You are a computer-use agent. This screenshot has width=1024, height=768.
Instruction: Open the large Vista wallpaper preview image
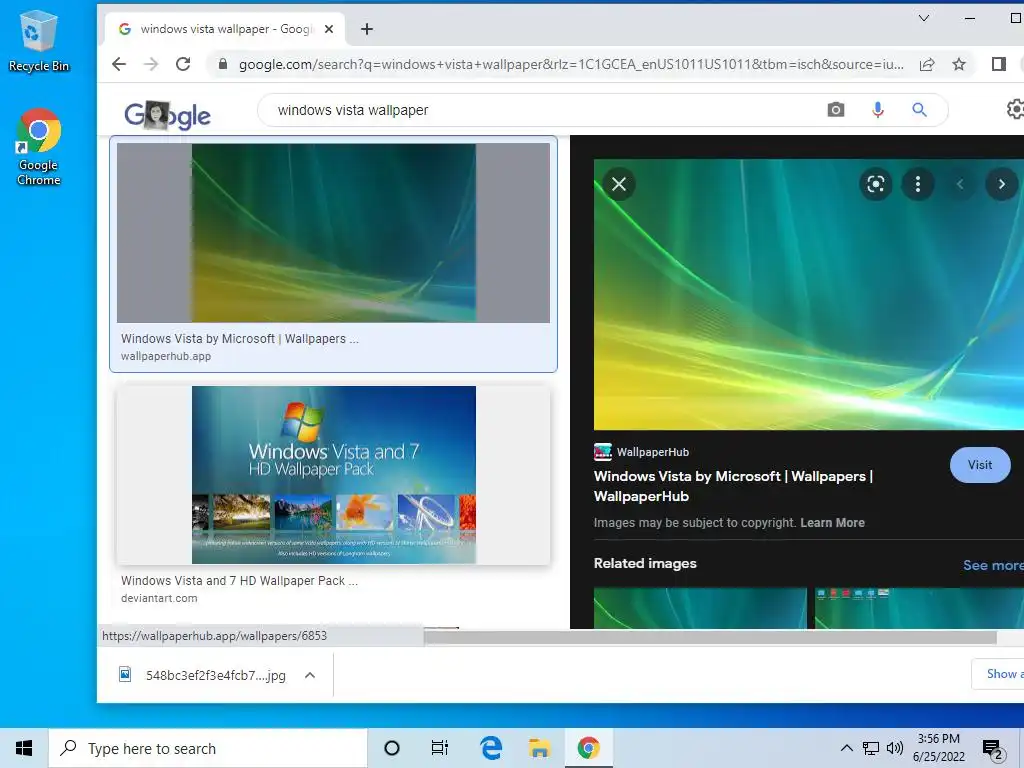point(808,294)
